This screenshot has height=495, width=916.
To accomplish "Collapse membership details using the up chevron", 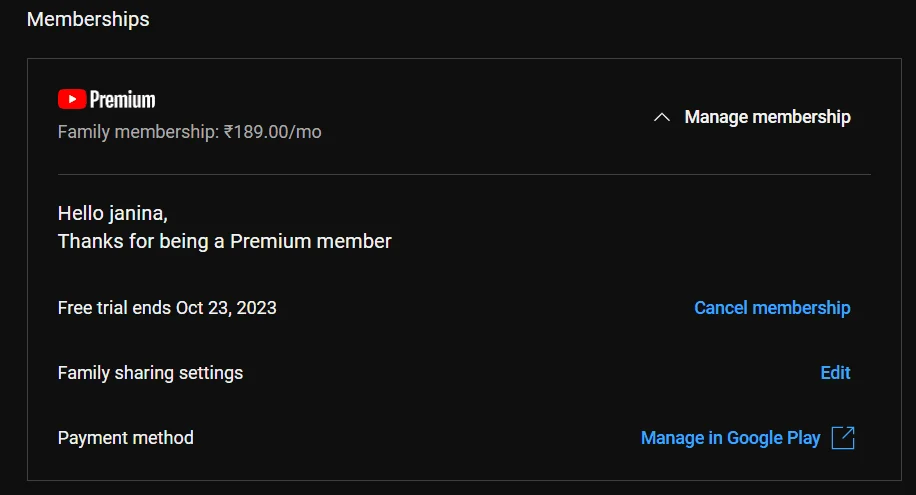I will [x=661, y=117].
